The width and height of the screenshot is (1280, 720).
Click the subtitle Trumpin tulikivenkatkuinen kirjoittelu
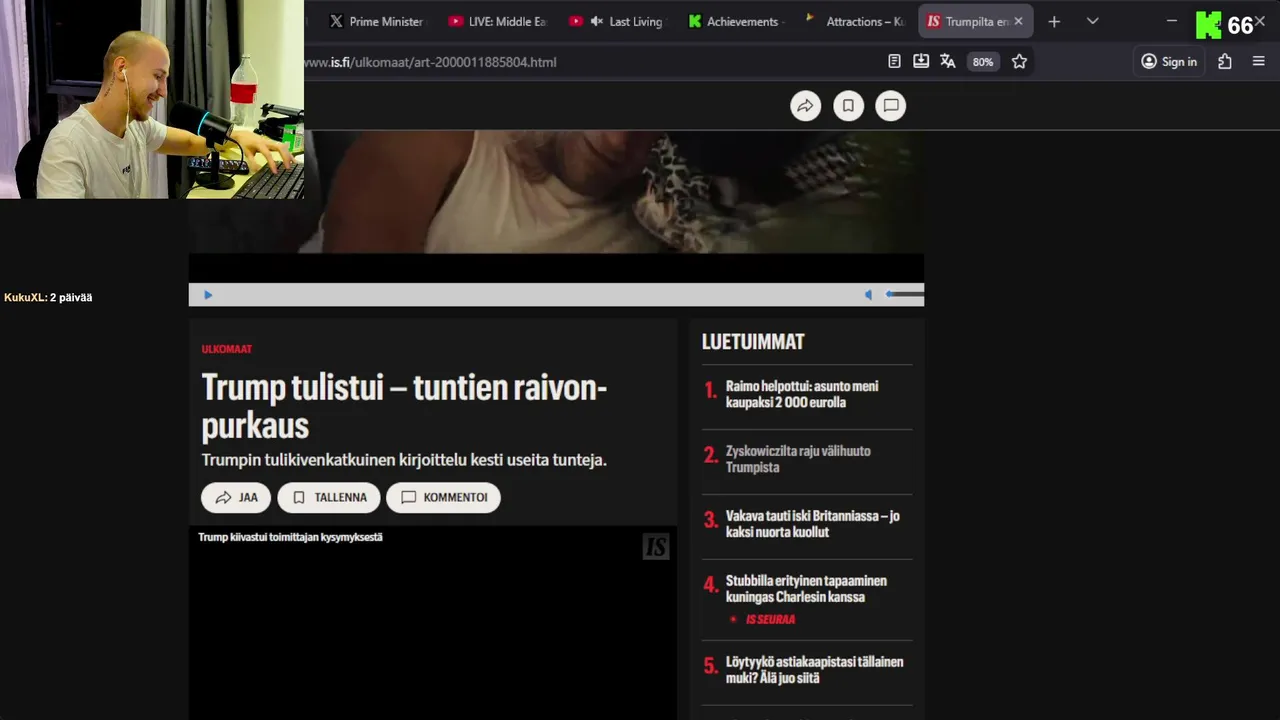point(404,460)
